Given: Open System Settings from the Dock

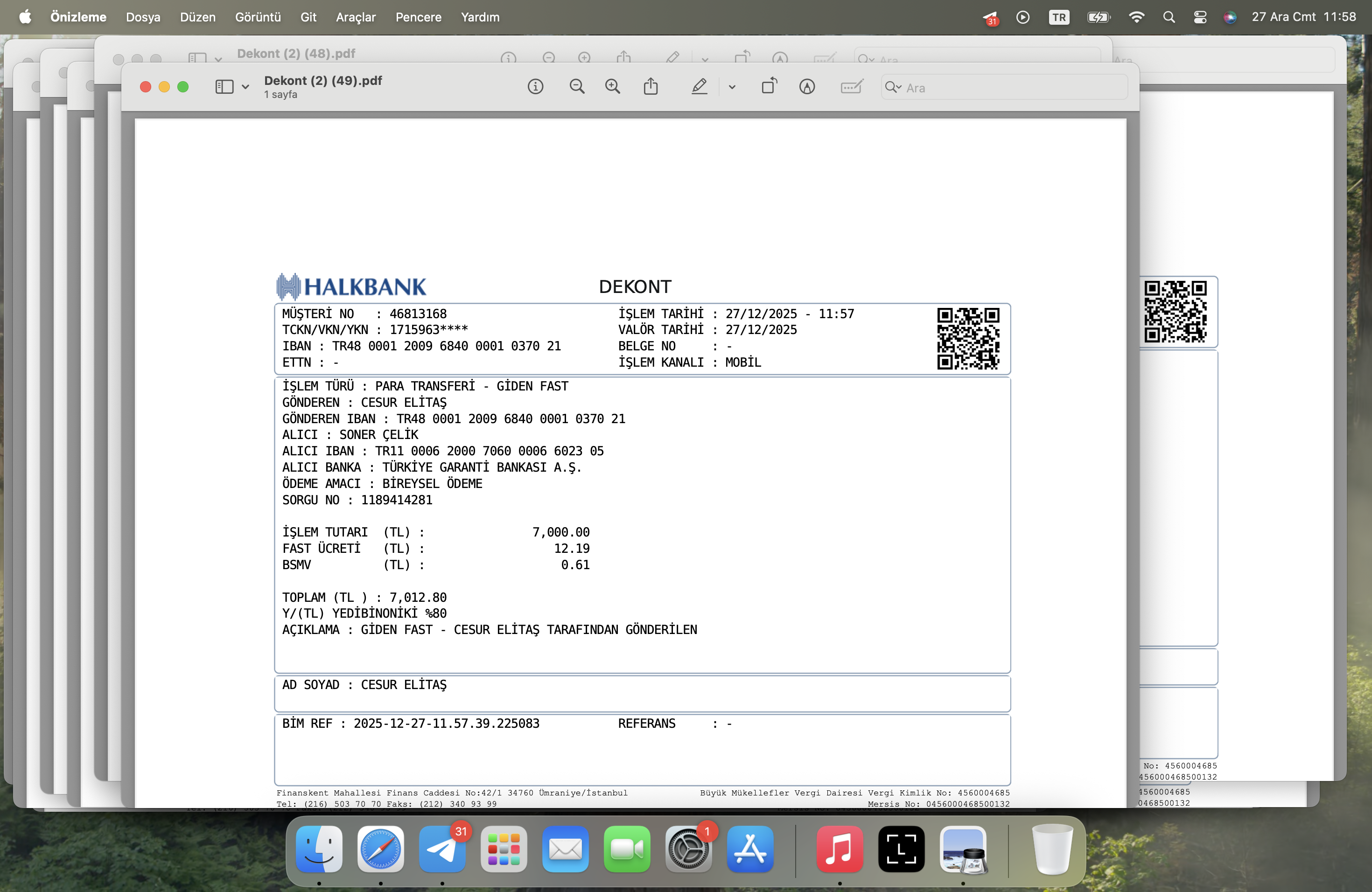Looking at the screenshot, I should [x=689, y=849].
